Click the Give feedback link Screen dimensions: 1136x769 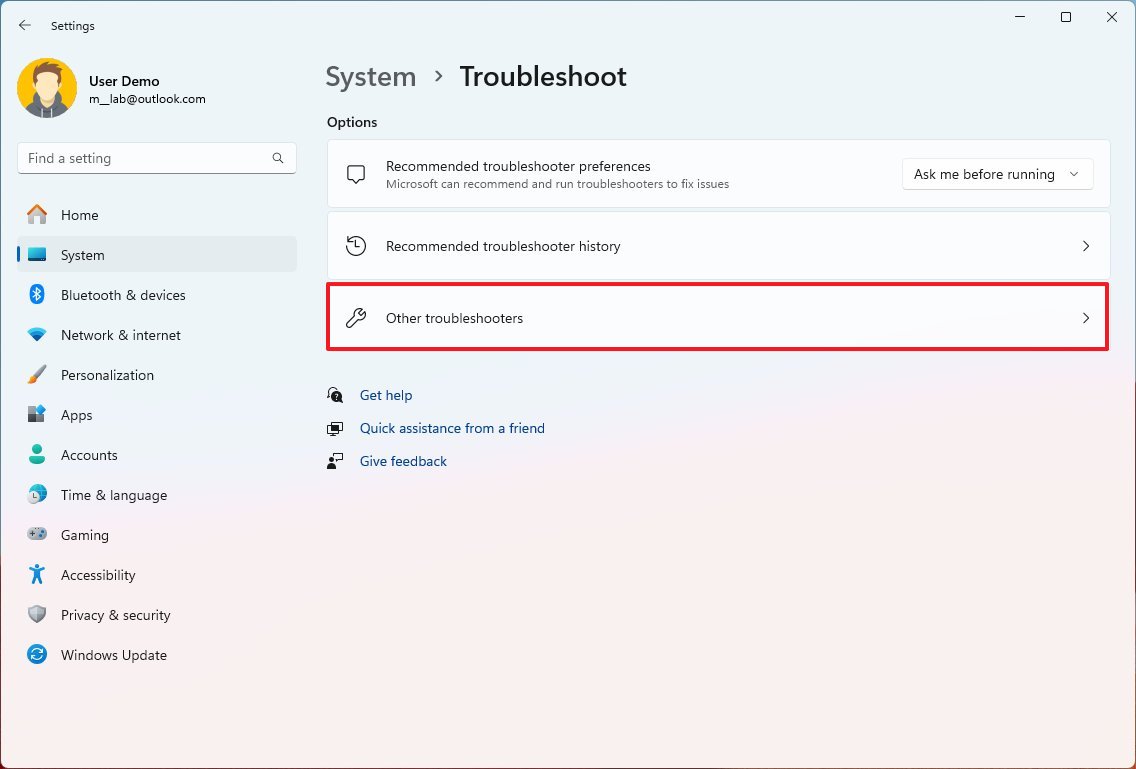[x=403, y=461]
